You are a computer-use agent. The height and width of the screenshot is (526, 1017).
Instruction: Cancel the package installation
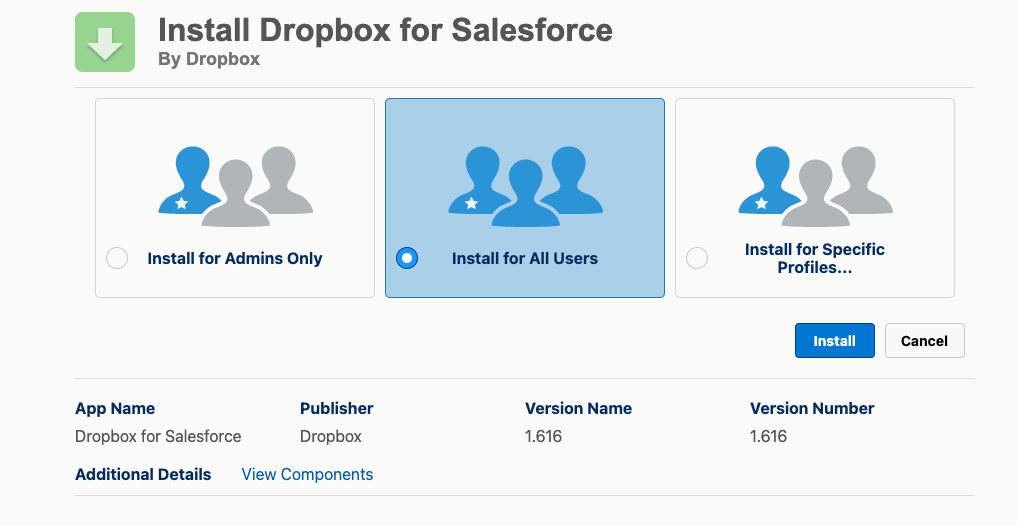(924, 341)
